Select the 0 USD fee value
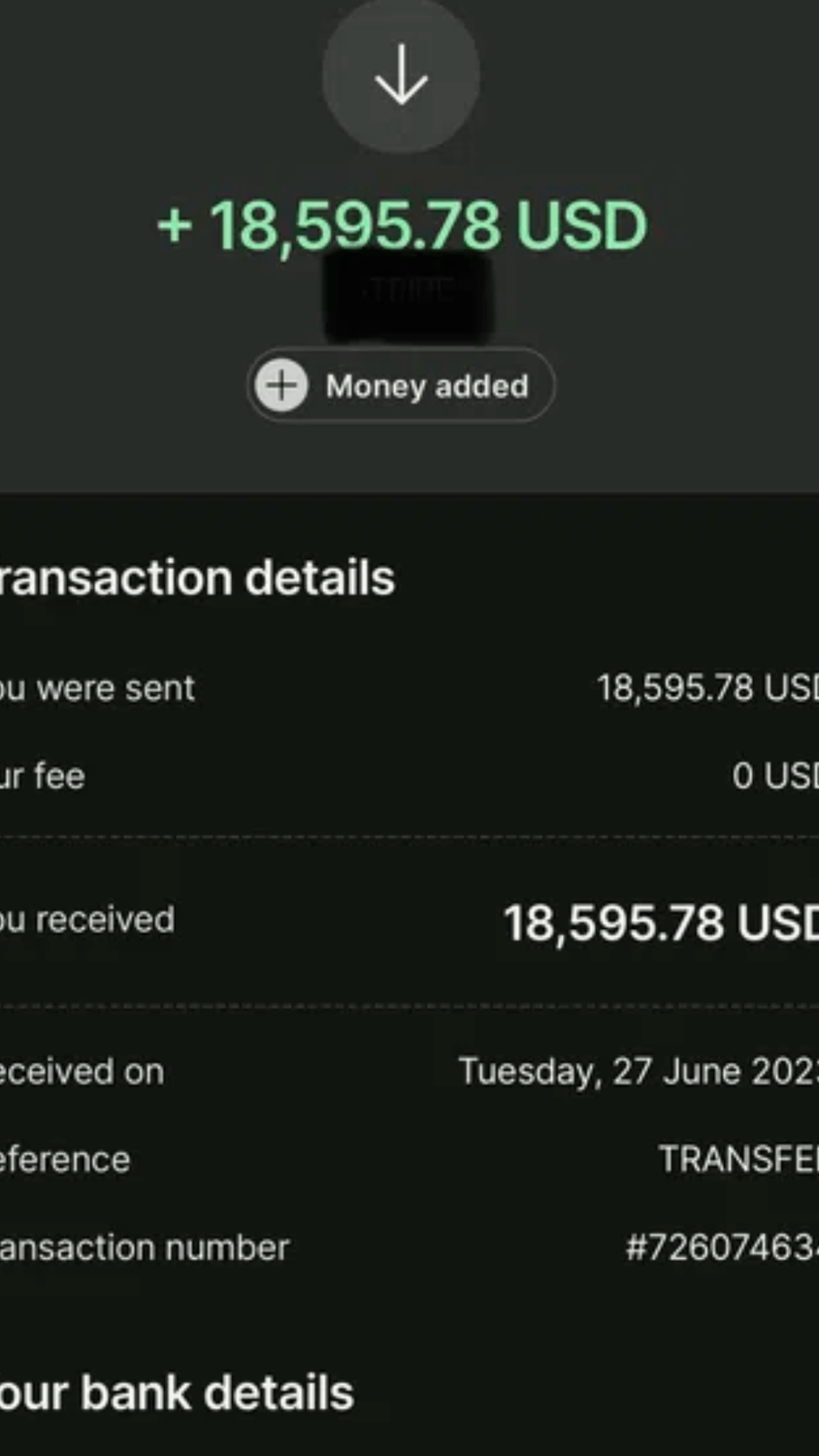Screen dimensions: 819x1456 coord(774,776)
